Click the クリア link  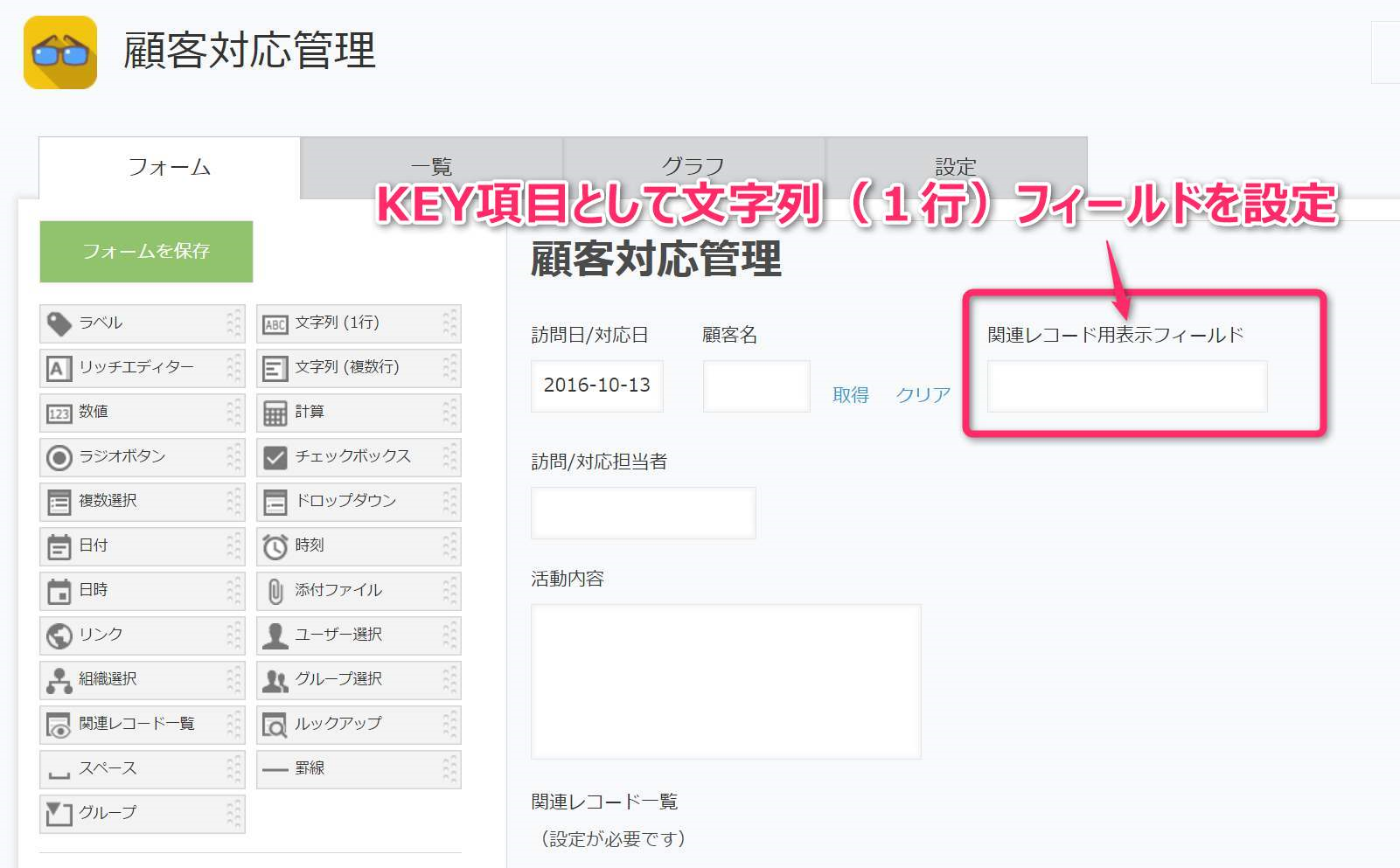(x=923, y=395)
